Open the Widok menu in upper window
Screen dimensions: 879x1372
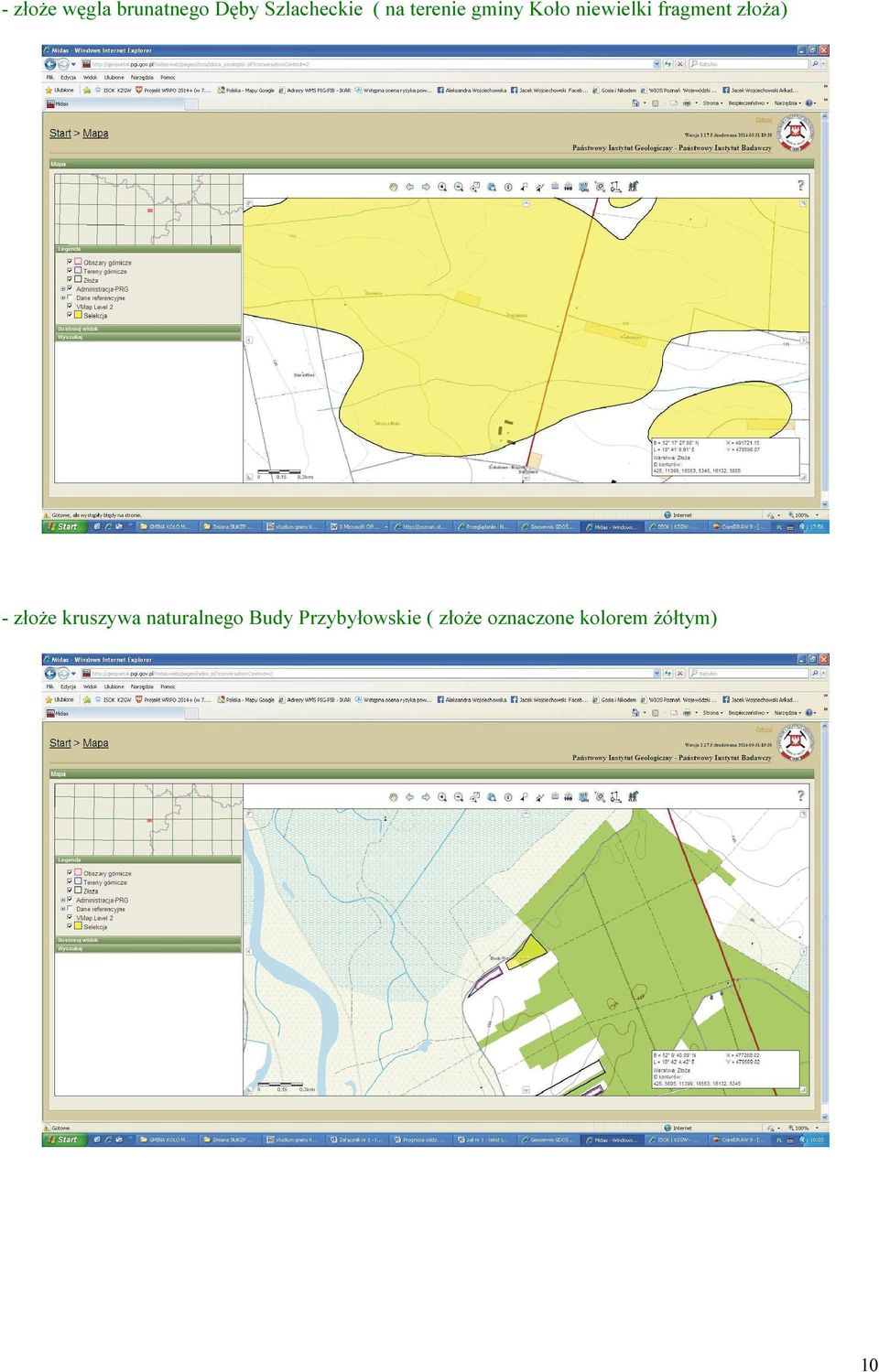91,77
